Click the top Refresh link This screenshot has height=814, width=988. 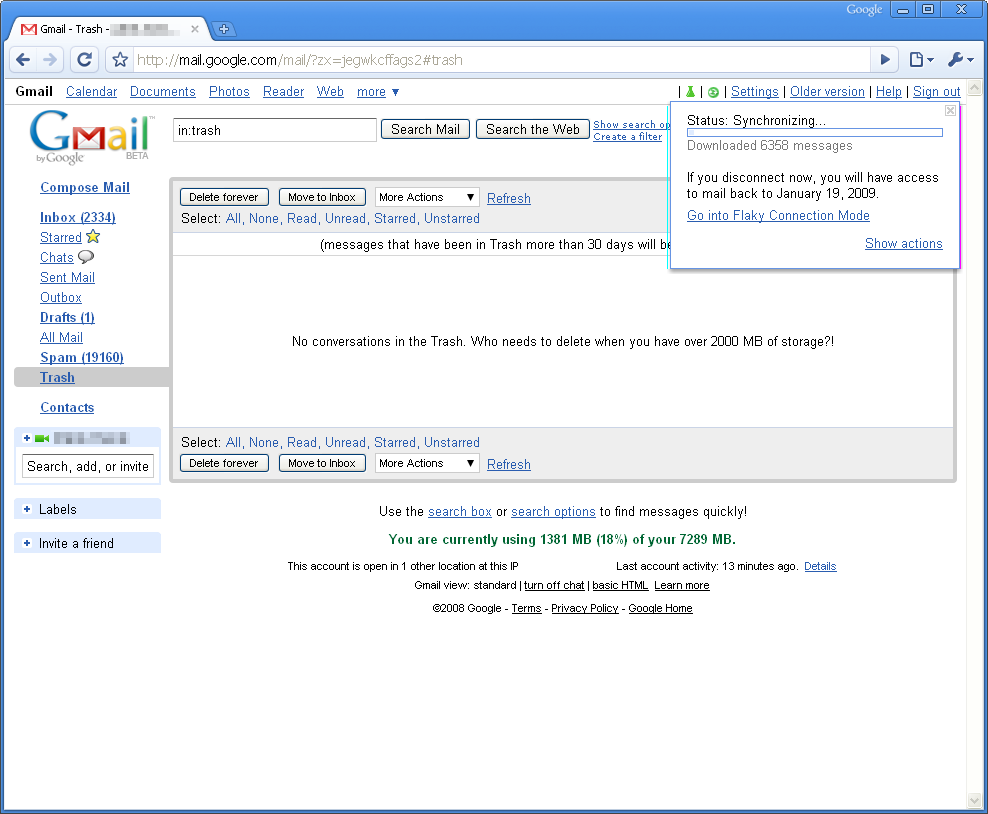[x=508, y=198]
